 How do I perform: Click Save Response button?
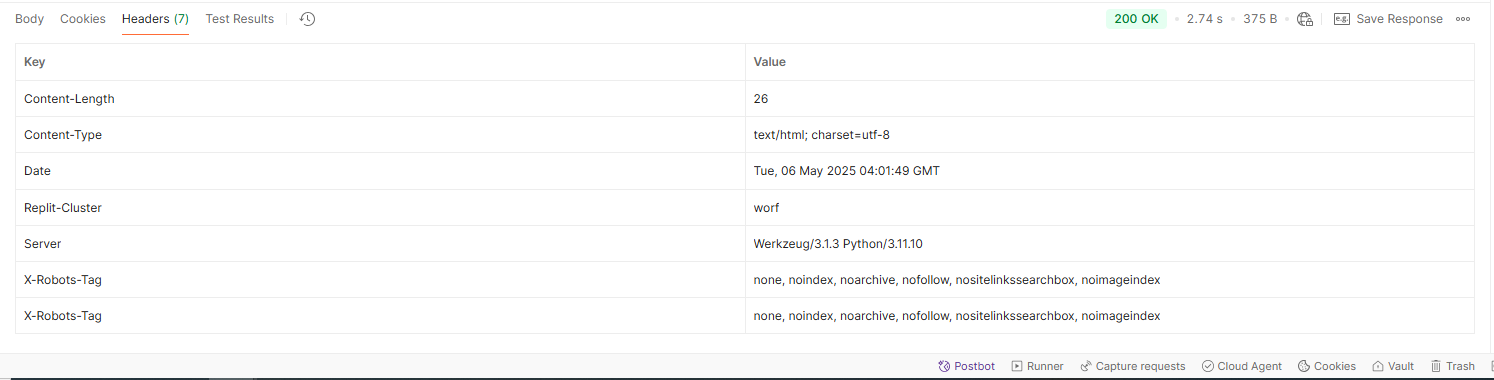(1389, 19)
